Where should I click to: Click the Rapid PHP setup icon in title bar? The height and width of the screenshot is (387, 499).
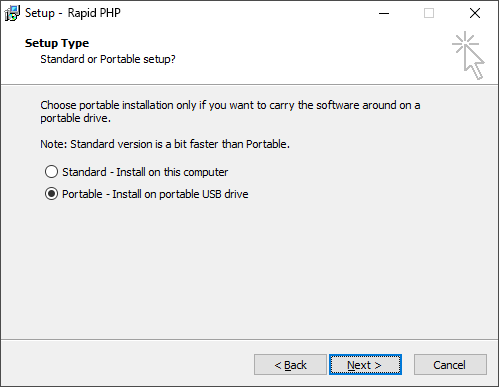(12, 13)
